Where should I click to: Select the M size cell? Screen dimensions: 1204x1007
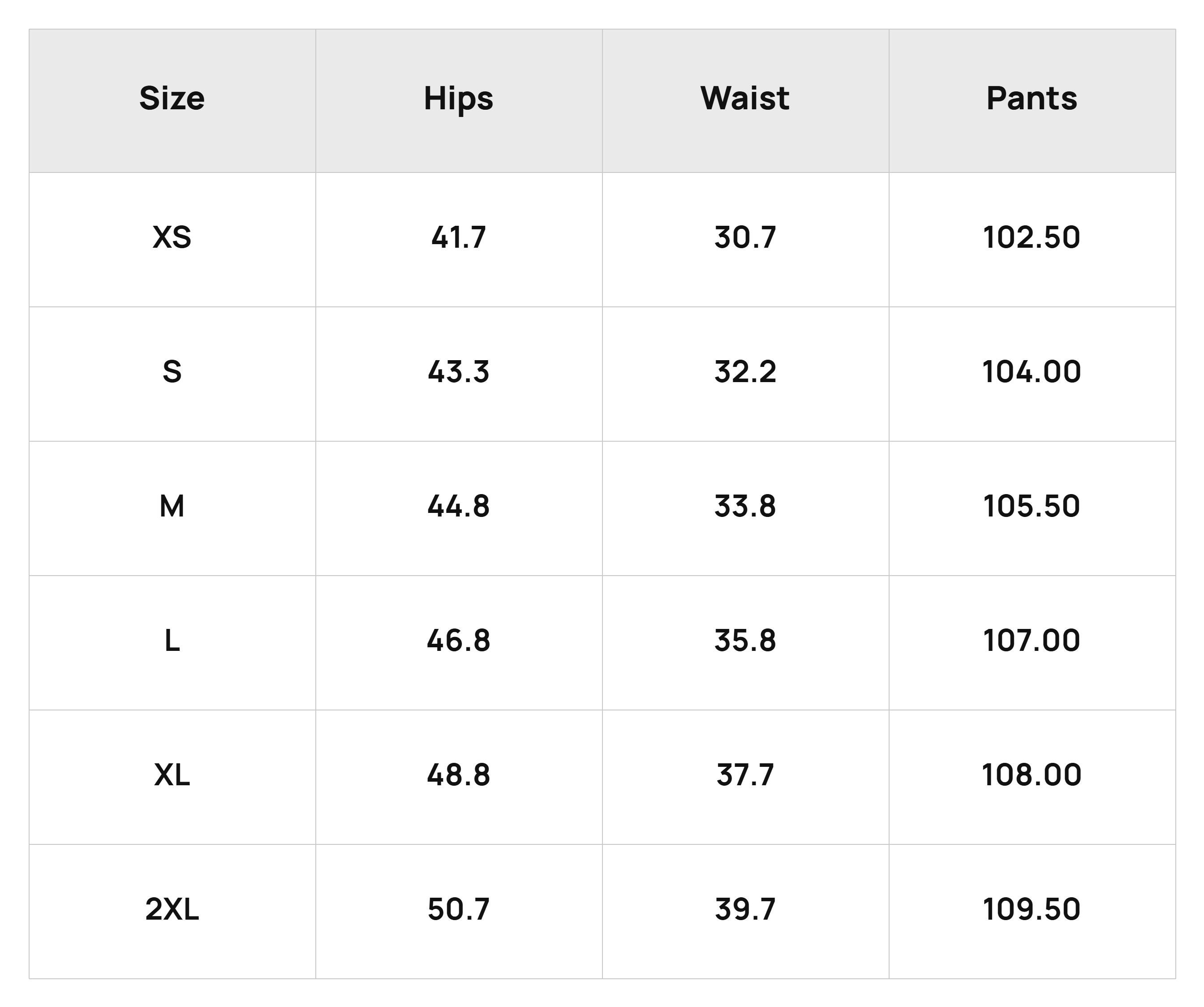tap(172, 508)
